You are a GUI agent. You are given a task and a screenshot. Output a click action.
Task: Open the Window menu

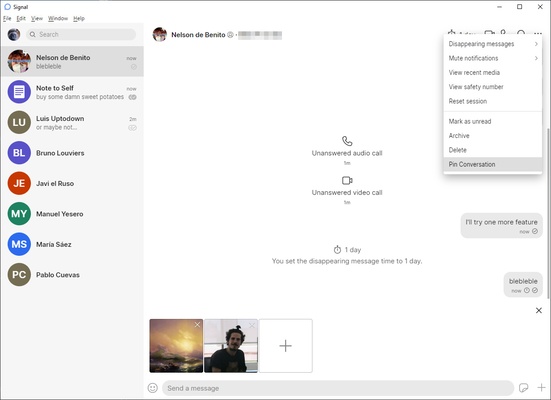[x=58, y=18]
